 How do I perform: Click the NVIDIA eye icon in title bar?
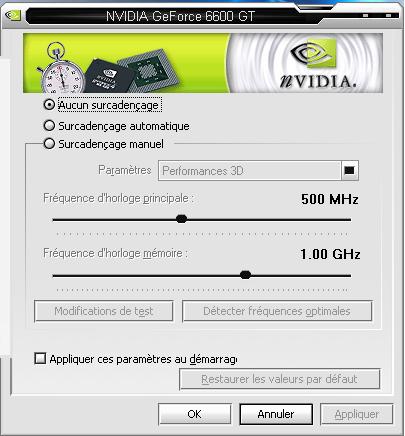point(13,15)
